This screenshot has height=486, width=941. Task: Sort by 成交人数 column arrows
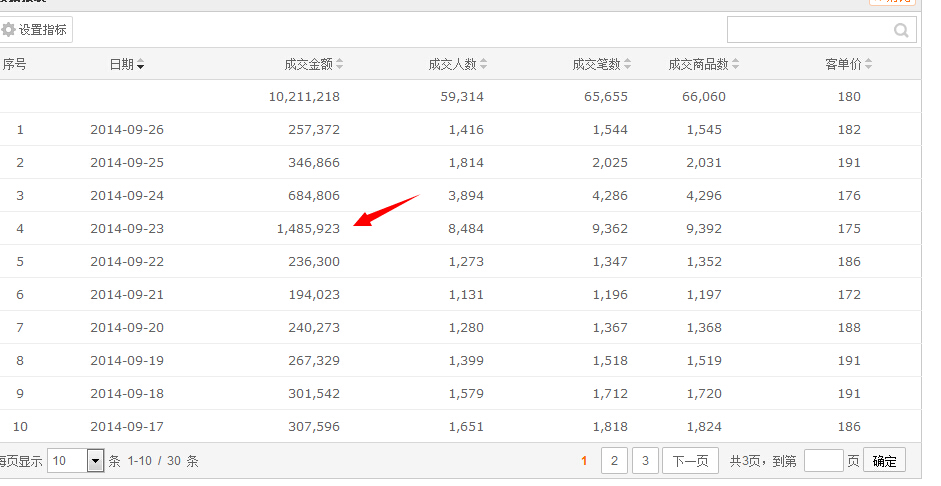click(x=484, y=64)
